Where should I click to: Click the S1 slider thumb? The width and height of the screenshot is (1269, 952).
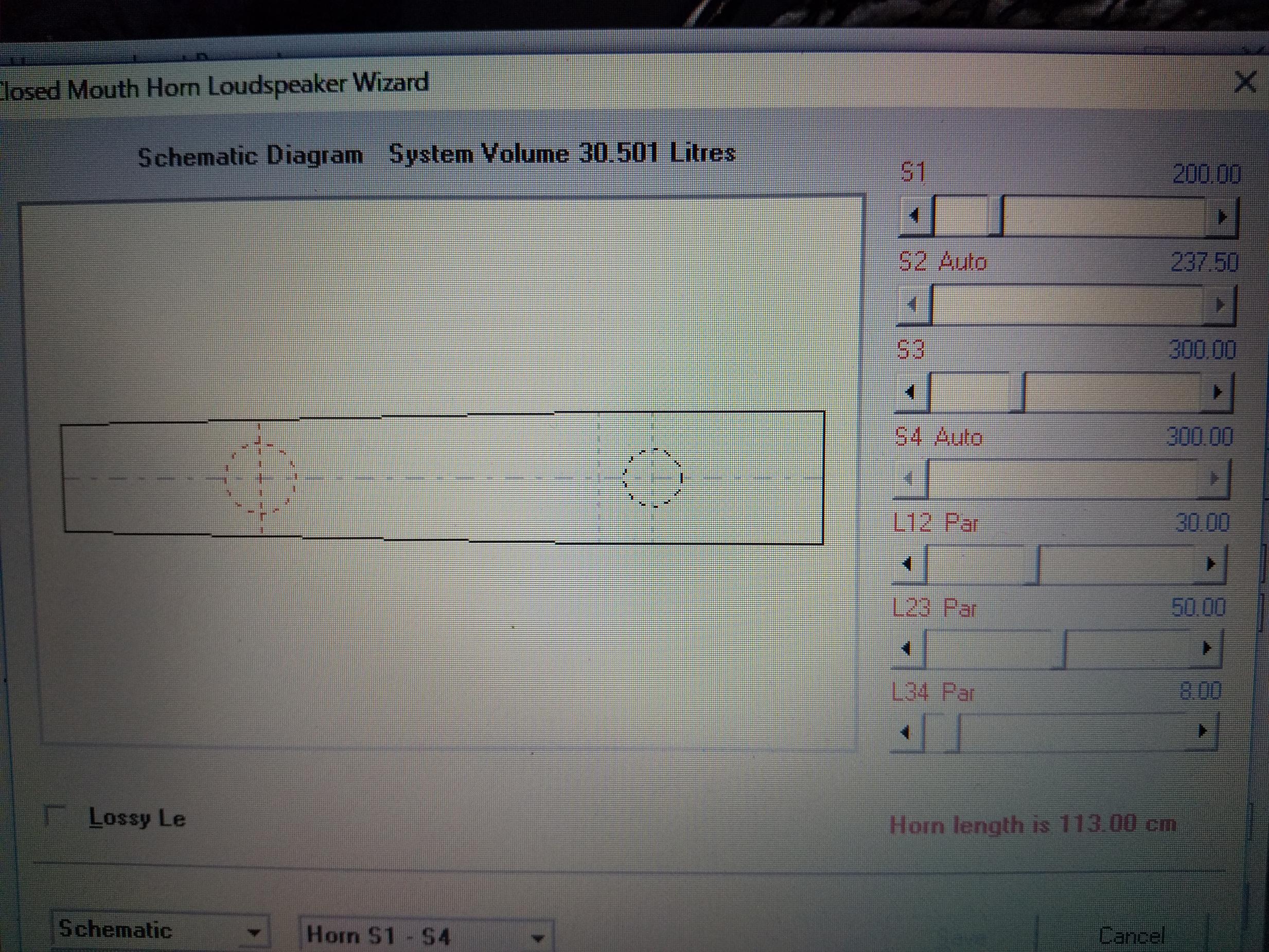tap(995, 216)
